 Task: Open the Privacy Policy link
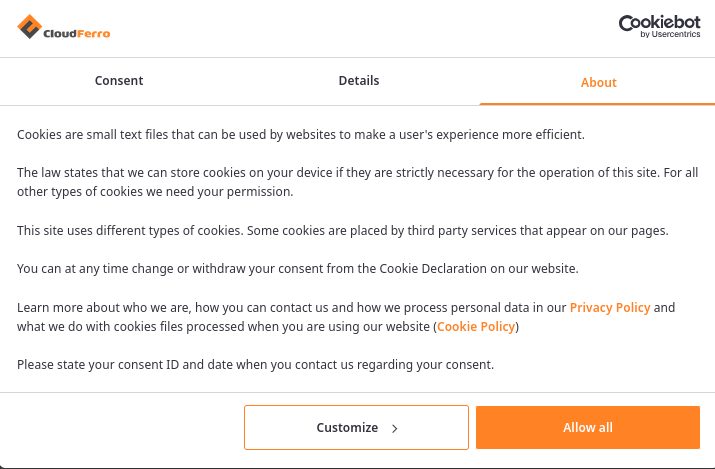point(610,308)
